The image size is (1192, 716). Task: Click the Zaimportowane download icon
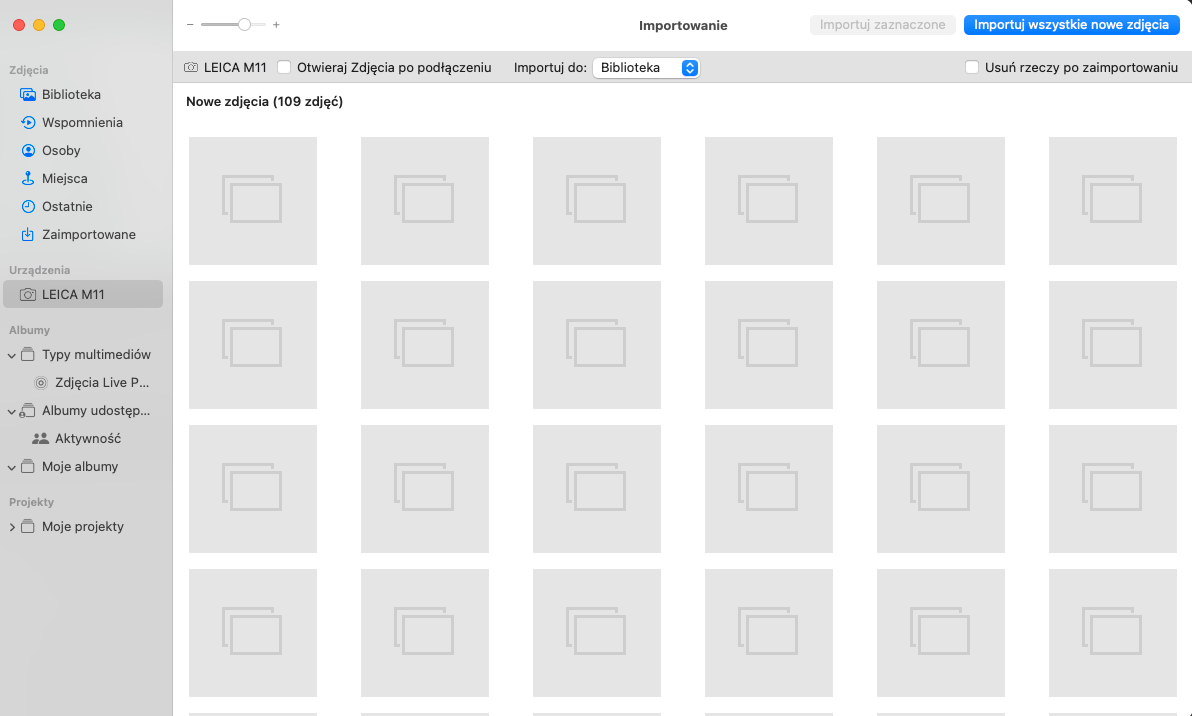(x=28, y=234)
